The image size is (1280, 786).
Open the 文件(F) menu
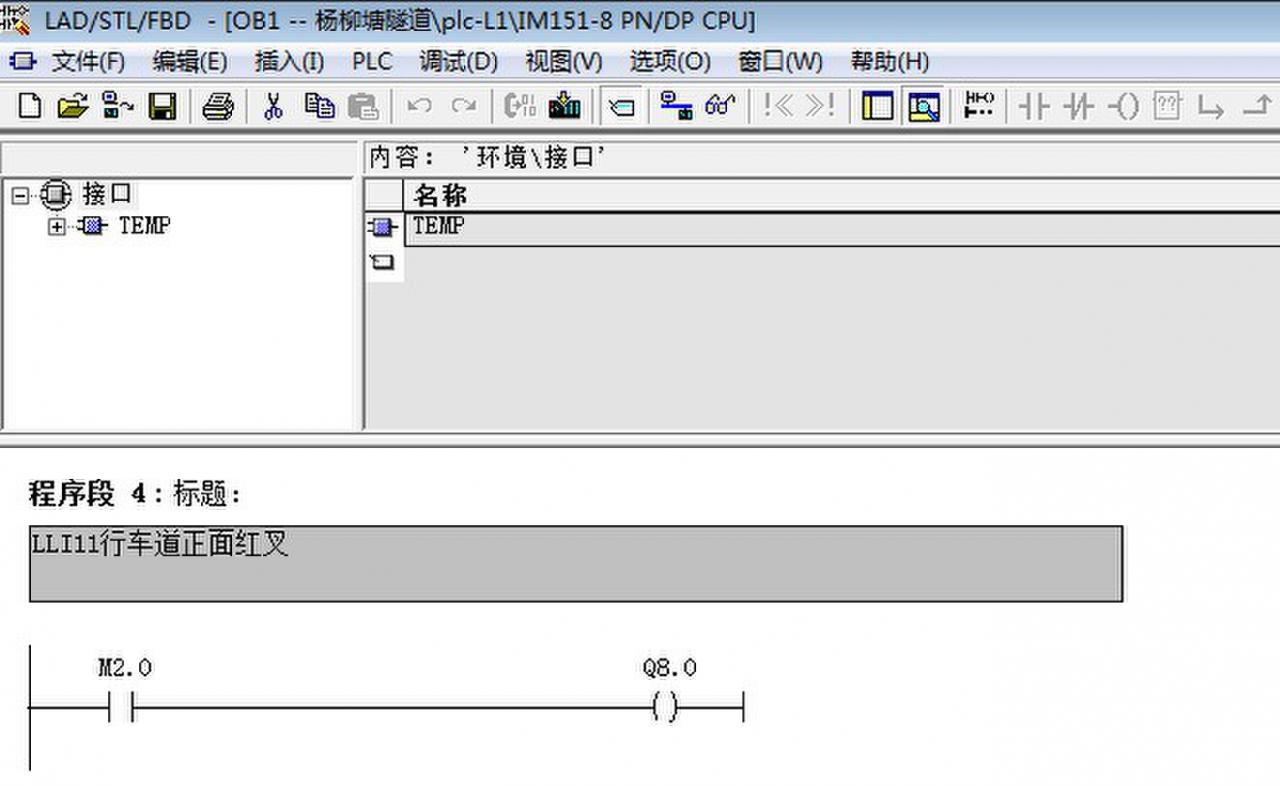tap(88, 62)
